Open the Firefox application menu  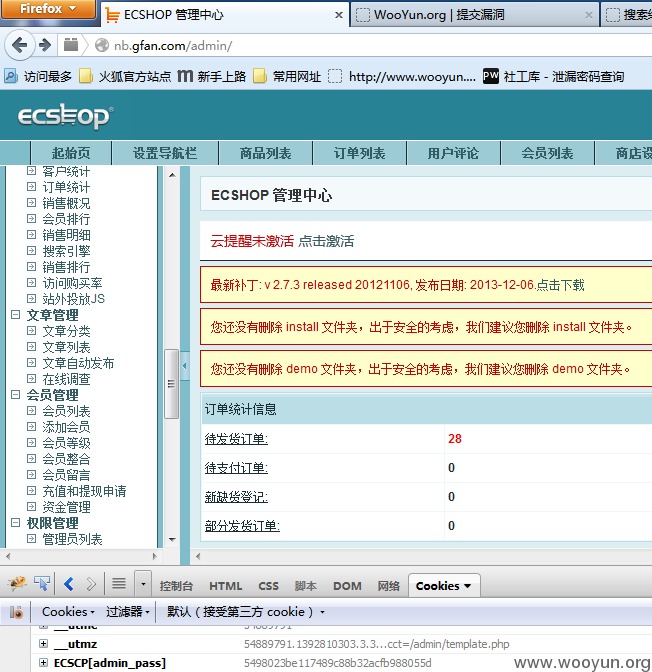[x=48, y=9]
